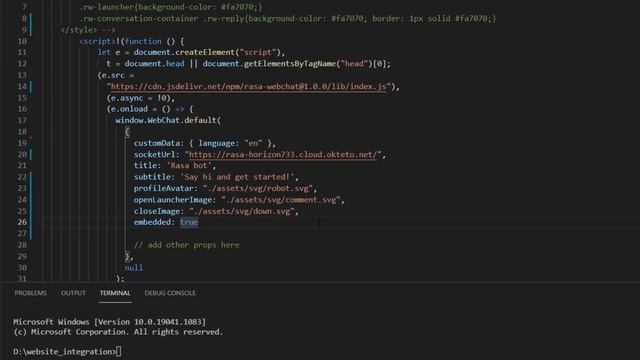Image resolution: width=640 pixels, height=360 pixels.
Task: Click 'socketUrl' property name
Action: (x=154, y=155)
